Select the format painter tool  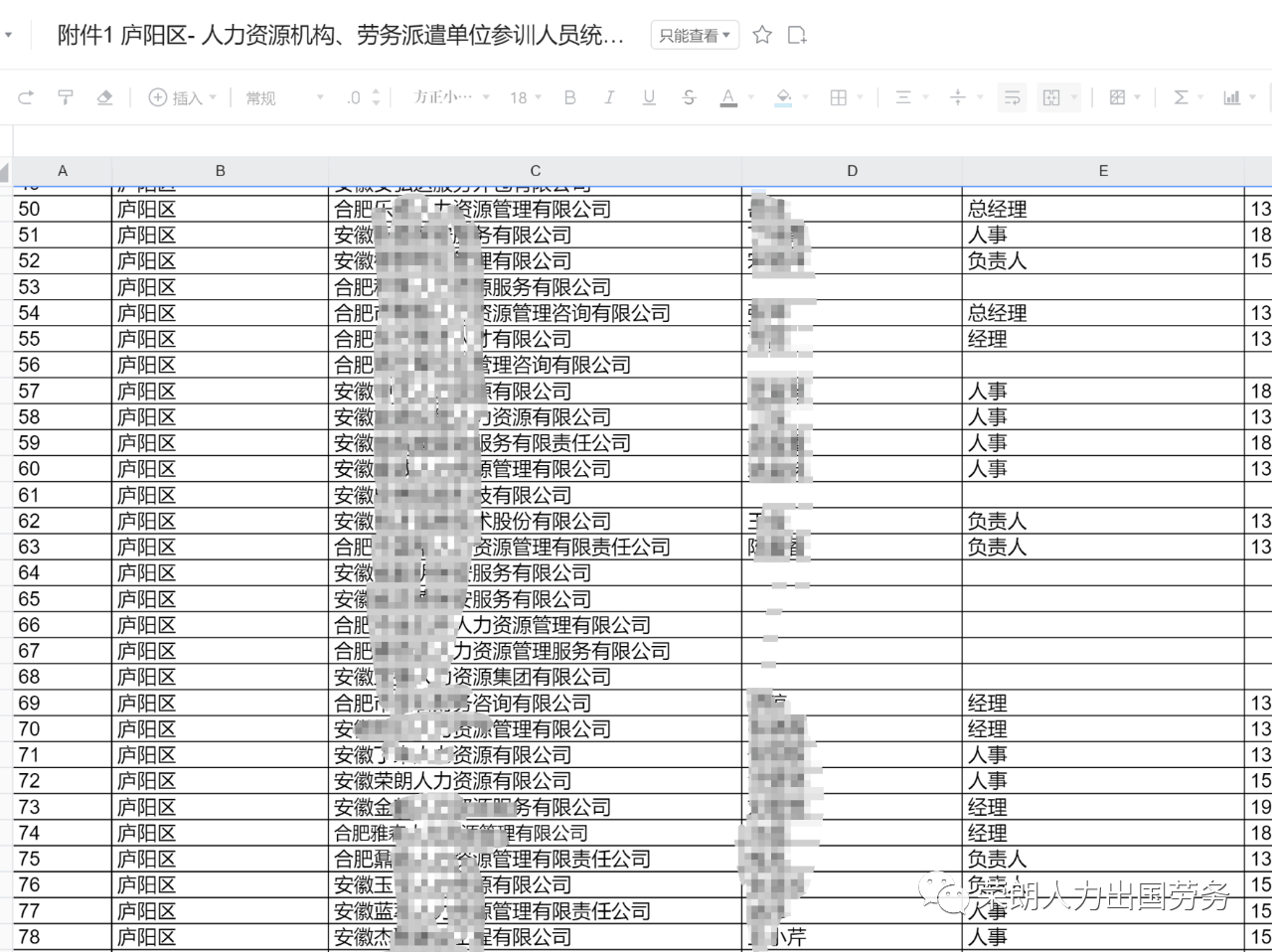tap(66, 97)
